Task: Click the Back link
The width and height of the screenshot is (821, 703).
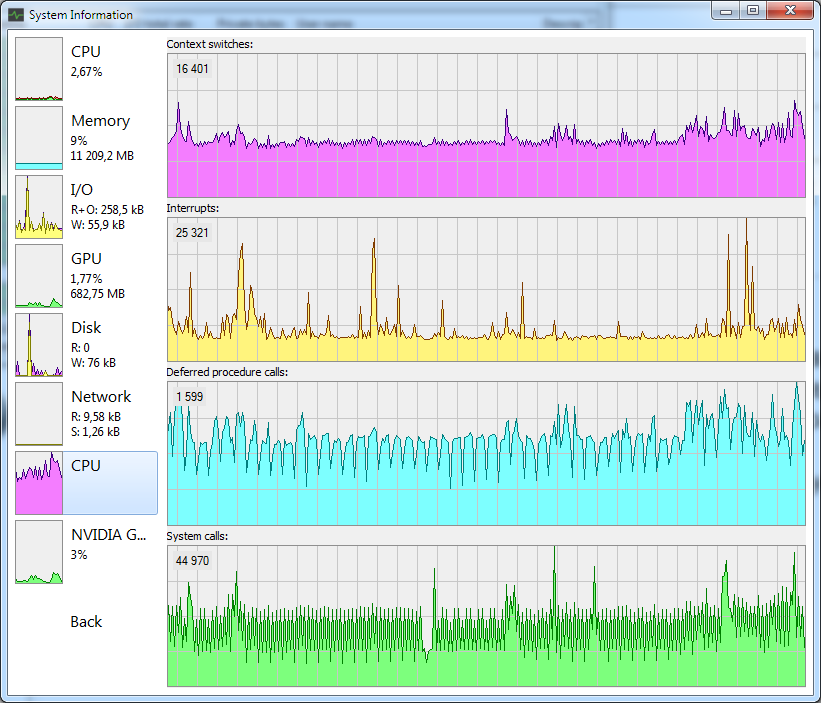Action: click(86, 622)
